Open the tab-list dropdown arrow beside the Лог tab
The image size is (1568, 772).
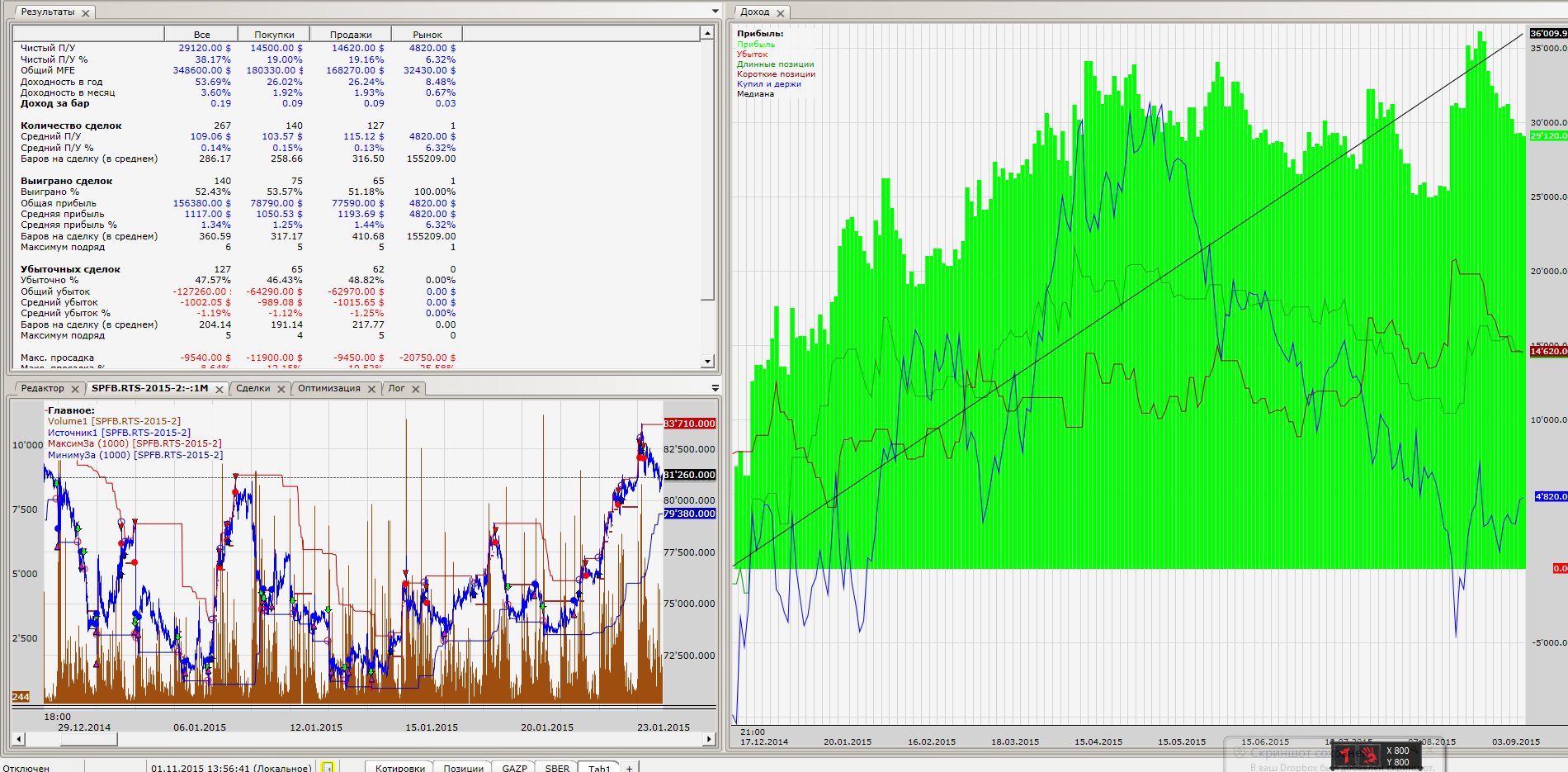coord(715,388)
